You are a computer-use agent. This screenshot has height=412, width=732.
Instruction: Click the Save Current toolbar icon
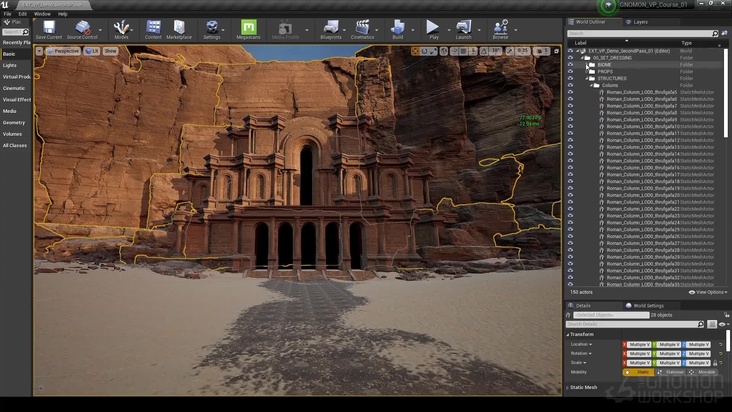(48, 28)
